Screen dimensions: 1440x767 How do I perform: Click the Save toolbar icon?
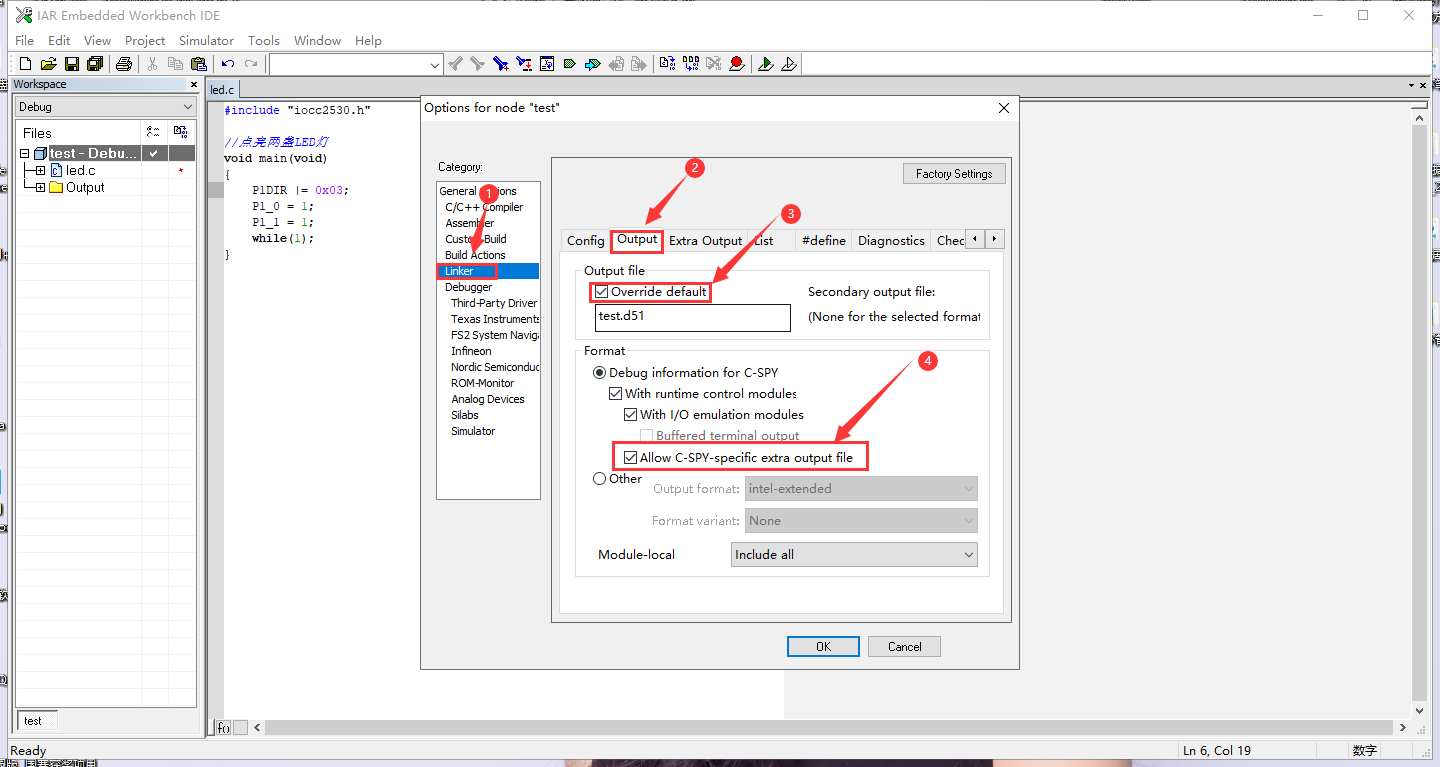tap(72, 64)
